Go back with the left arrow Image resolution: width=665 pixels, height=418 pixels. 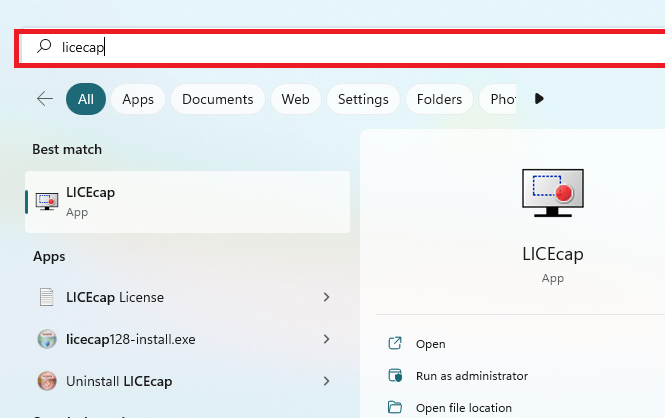45,99
